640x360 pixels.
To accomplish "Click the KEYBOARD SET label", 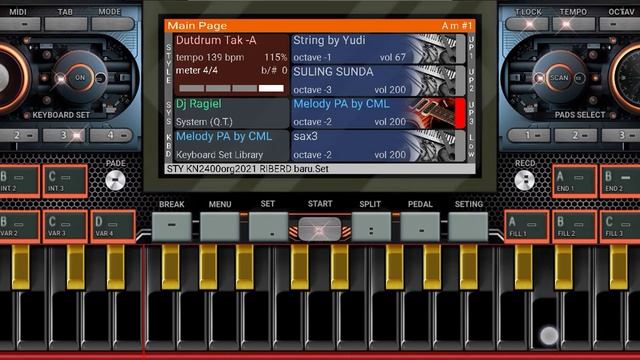I will tap(61, 115).
